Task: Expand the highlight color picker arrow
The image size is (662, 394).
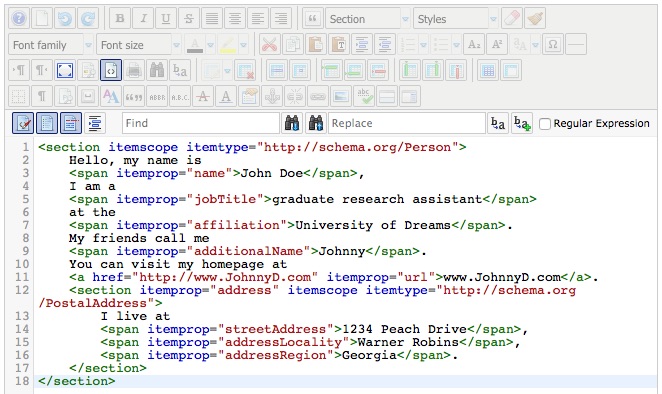Action: (x=243, y=45)
